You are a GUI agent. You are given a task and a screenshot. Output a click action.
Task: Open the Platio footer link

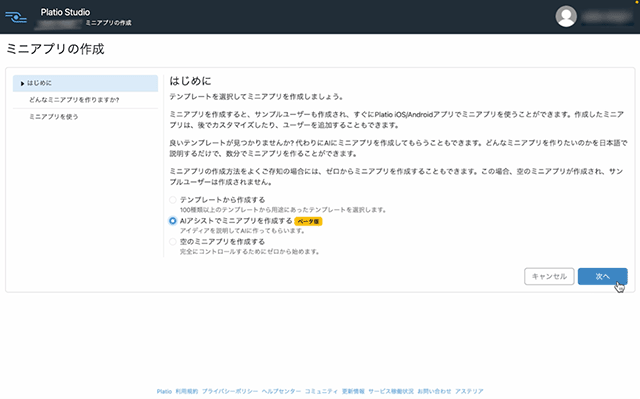click(x=164, y=391)
